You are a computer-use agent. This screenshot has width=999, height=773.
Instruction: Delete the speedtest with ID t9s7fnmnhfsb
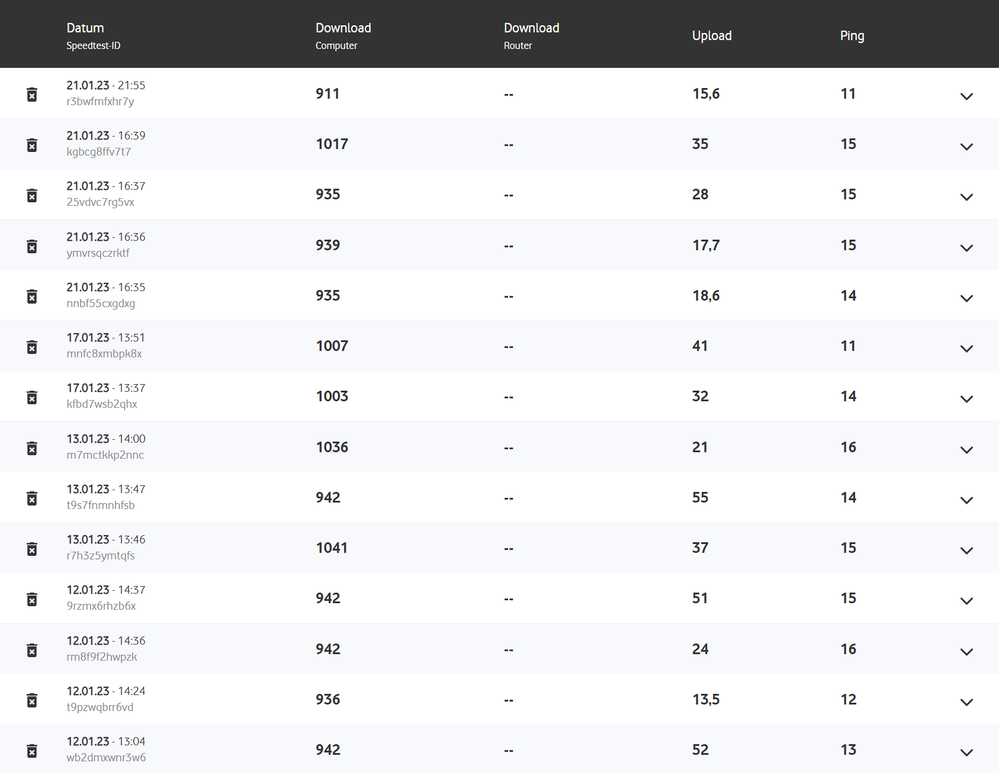pos(32,498)
